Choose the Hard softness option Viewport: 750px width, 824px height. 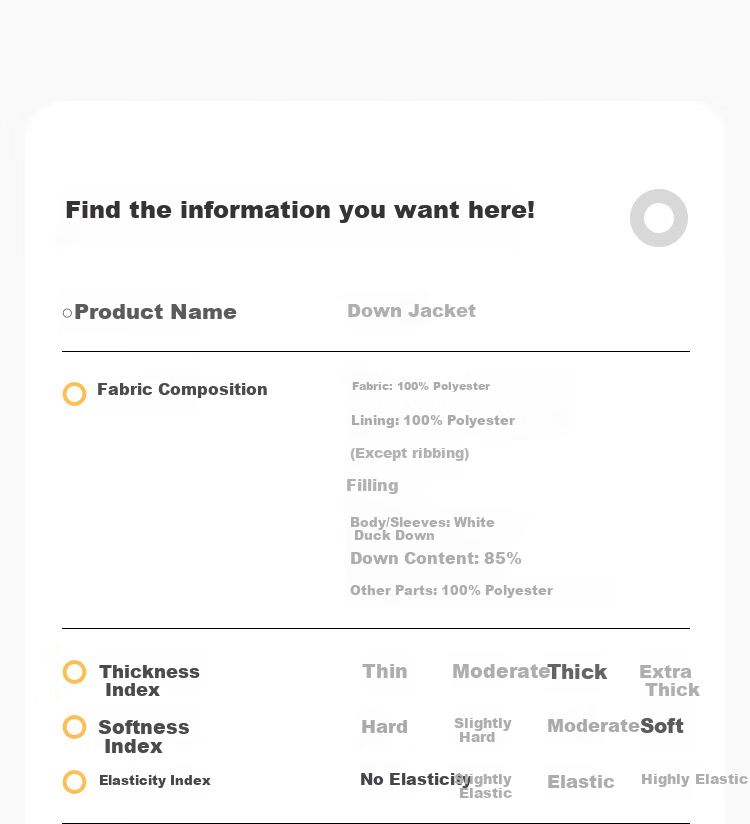coord(384,727)
